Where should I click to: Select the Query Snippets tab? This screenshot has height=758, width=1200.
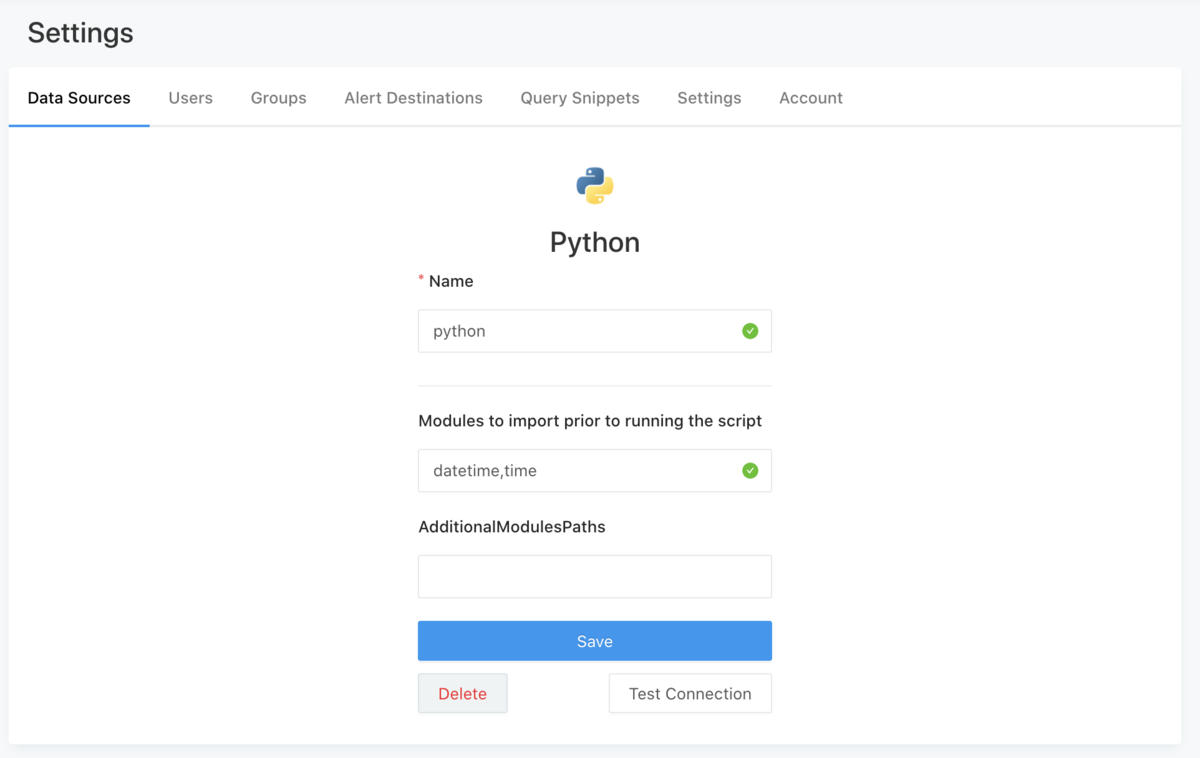(580, 98)
